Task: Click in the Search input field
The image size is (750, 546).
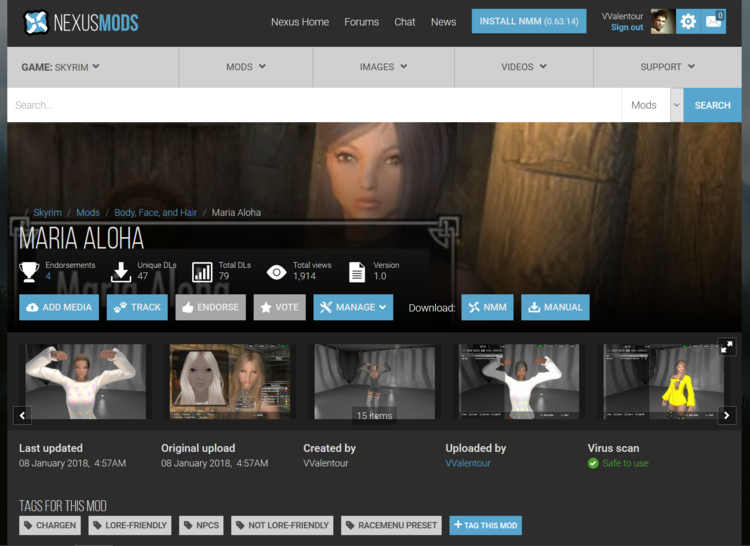Action: pos(314,105)
